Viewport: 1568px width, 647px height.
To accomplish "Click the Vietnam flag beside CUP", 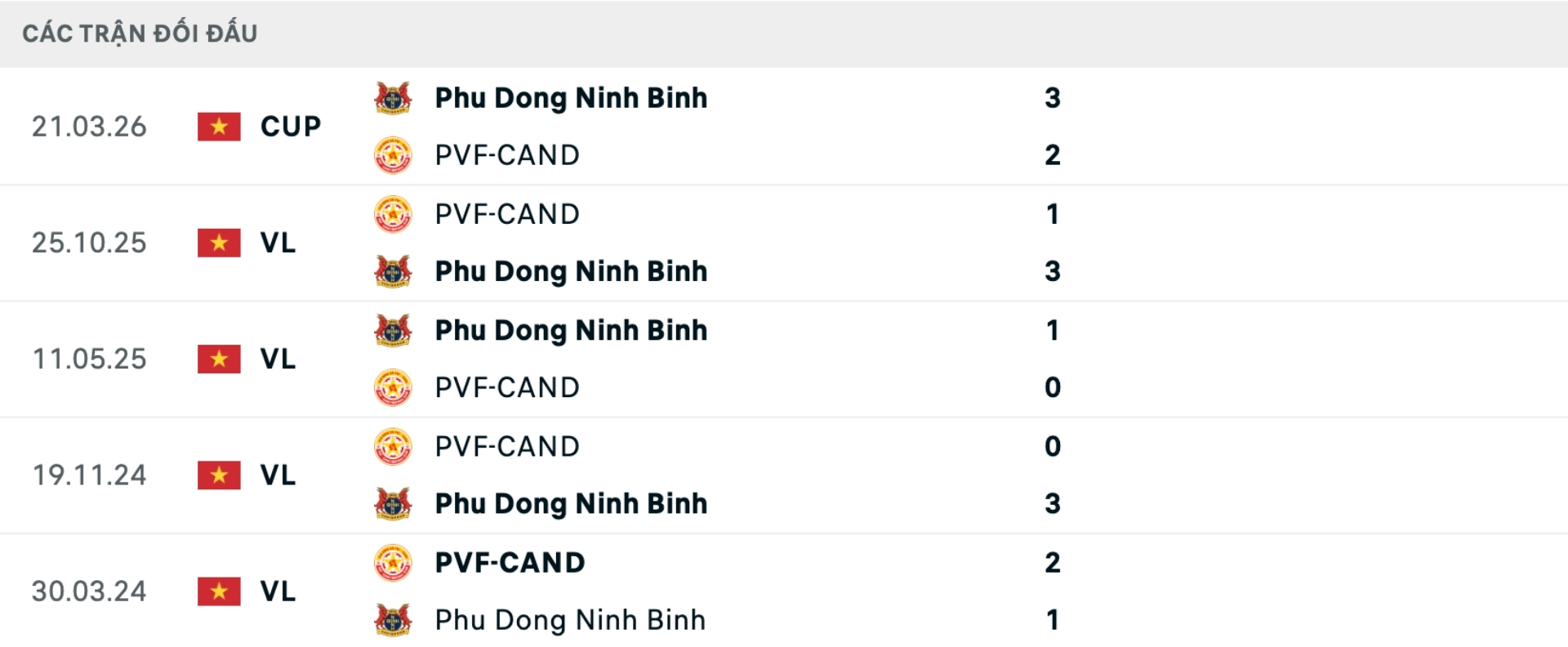I will click(219, 127).
